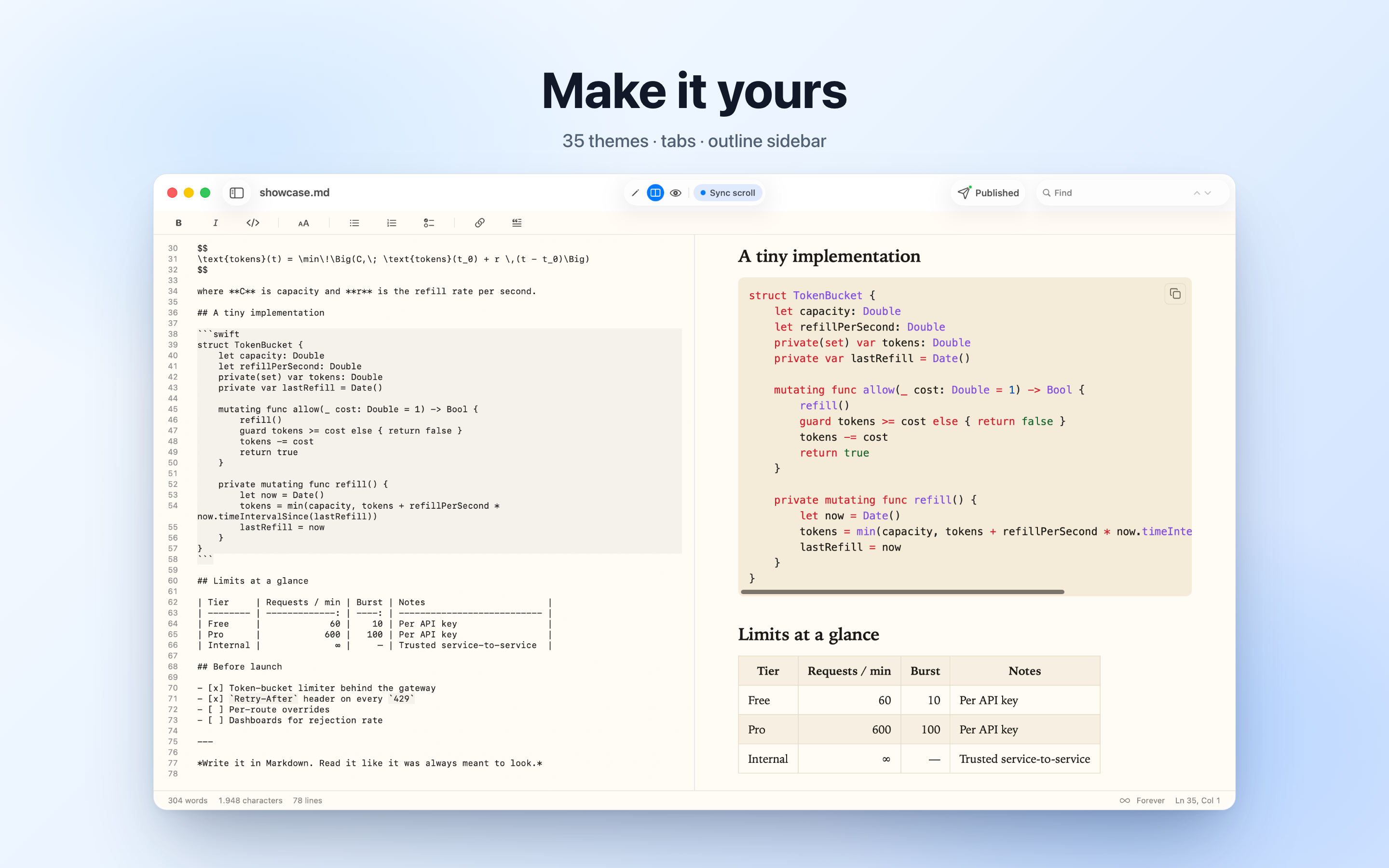The height and width of the screenshot is (868, 1389).
Task: Jump to previous find match
Action: click(1197, 193)
